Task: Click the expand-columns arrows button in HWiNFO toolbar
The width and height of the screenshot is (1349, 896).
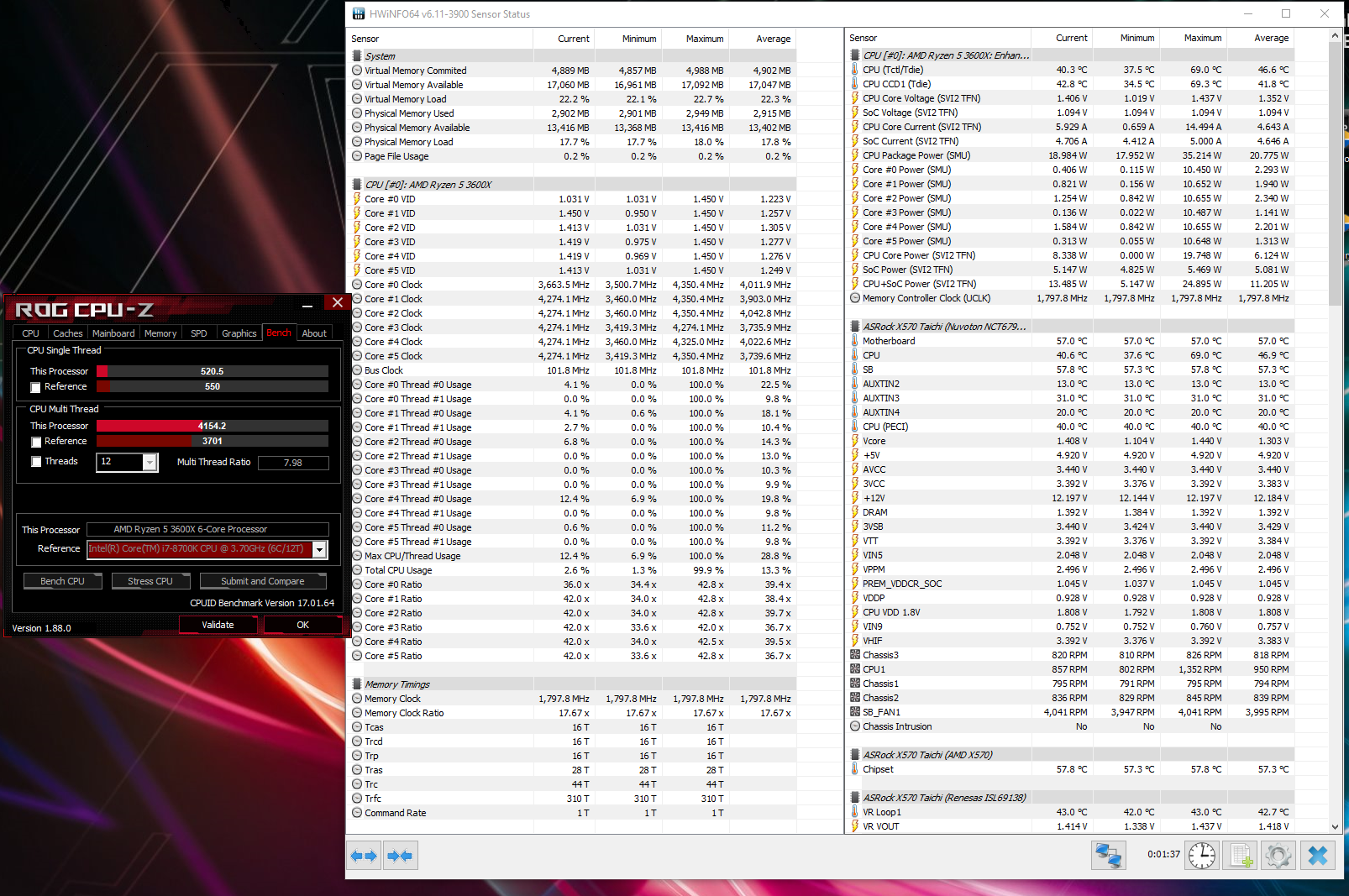Action: 364,856
